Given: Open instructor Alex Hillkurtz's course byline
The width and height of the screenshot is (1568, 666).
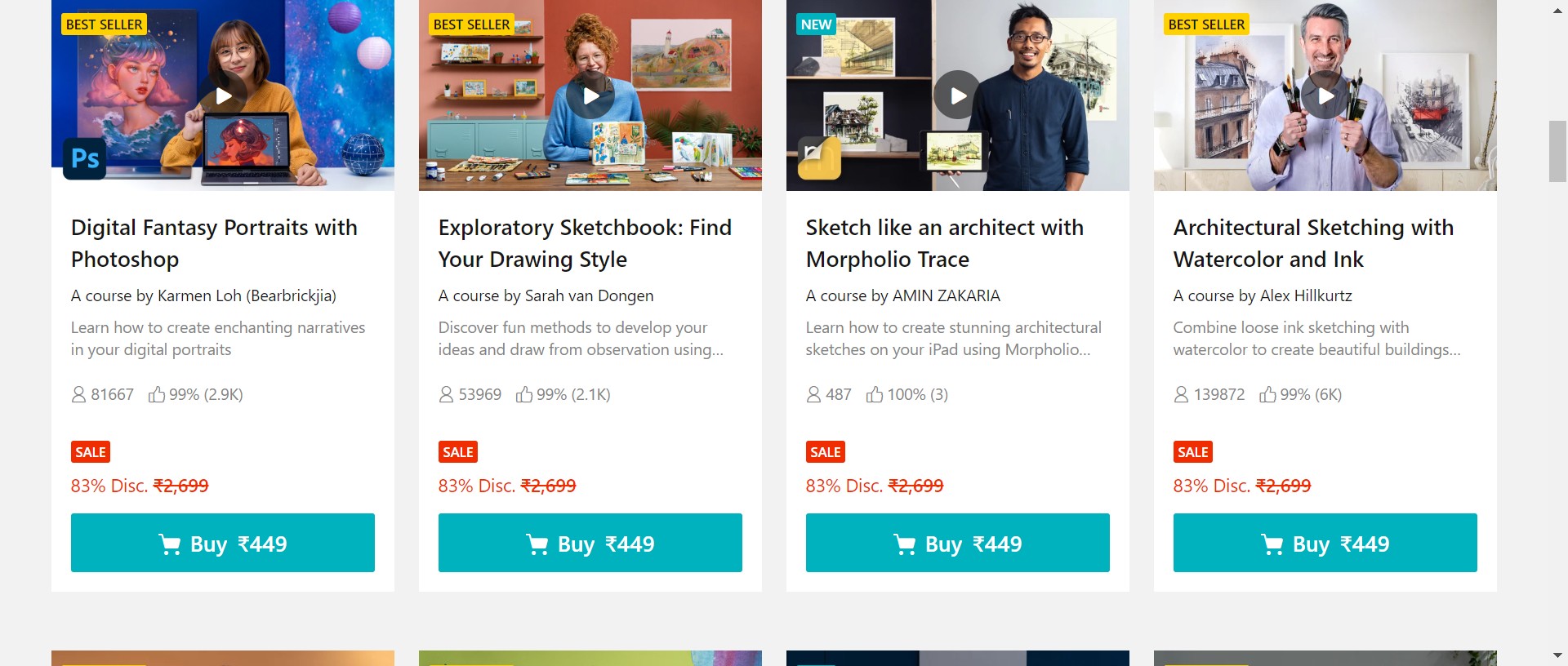Looking at the screenshot, I should coord(1263,295).
